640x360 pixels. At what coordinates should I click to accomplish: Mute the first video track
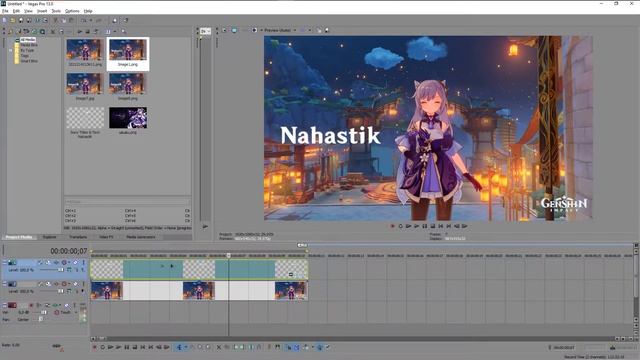tap(75, 262)
